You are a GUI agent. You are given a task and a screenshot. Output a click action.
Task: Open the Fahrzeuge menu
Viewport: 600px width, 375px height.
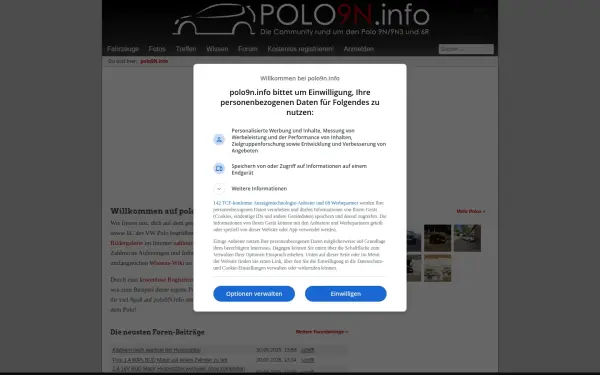click(x=123, y=49)
